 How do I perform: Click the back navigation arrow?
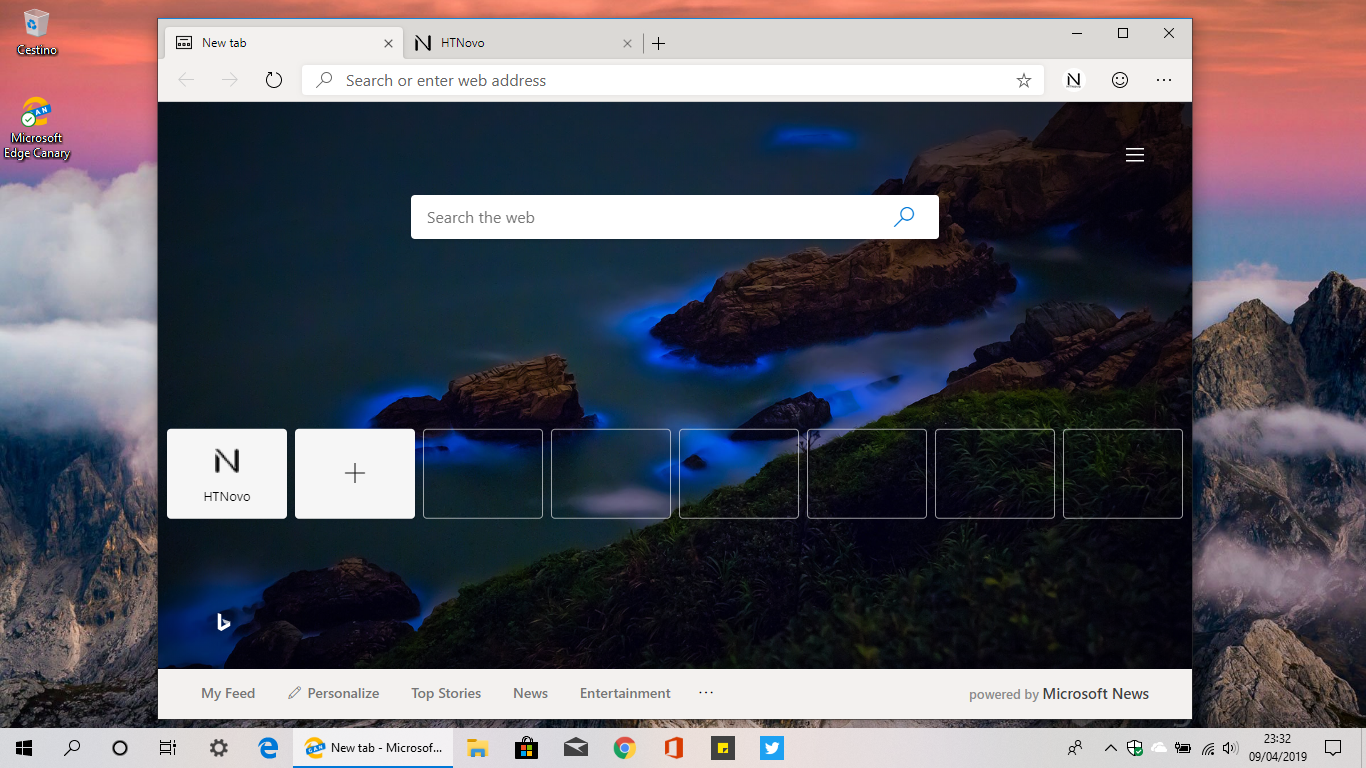pos(186,80)
